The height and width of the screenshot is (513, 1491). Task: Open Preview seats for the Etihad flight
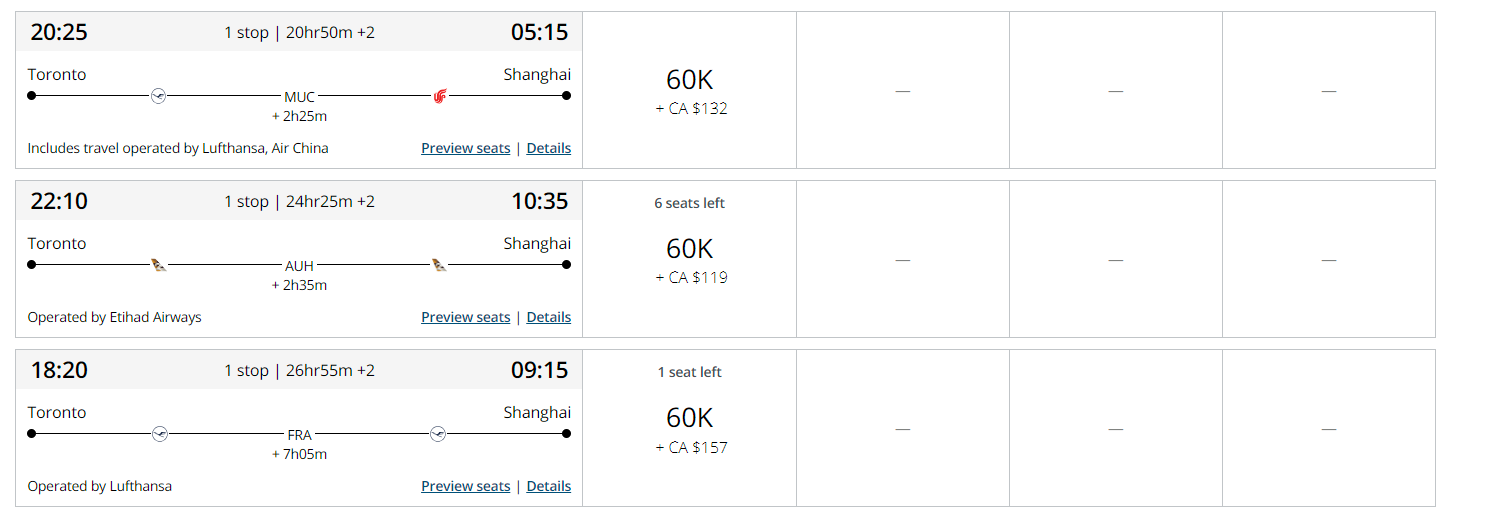pos(466,317)
